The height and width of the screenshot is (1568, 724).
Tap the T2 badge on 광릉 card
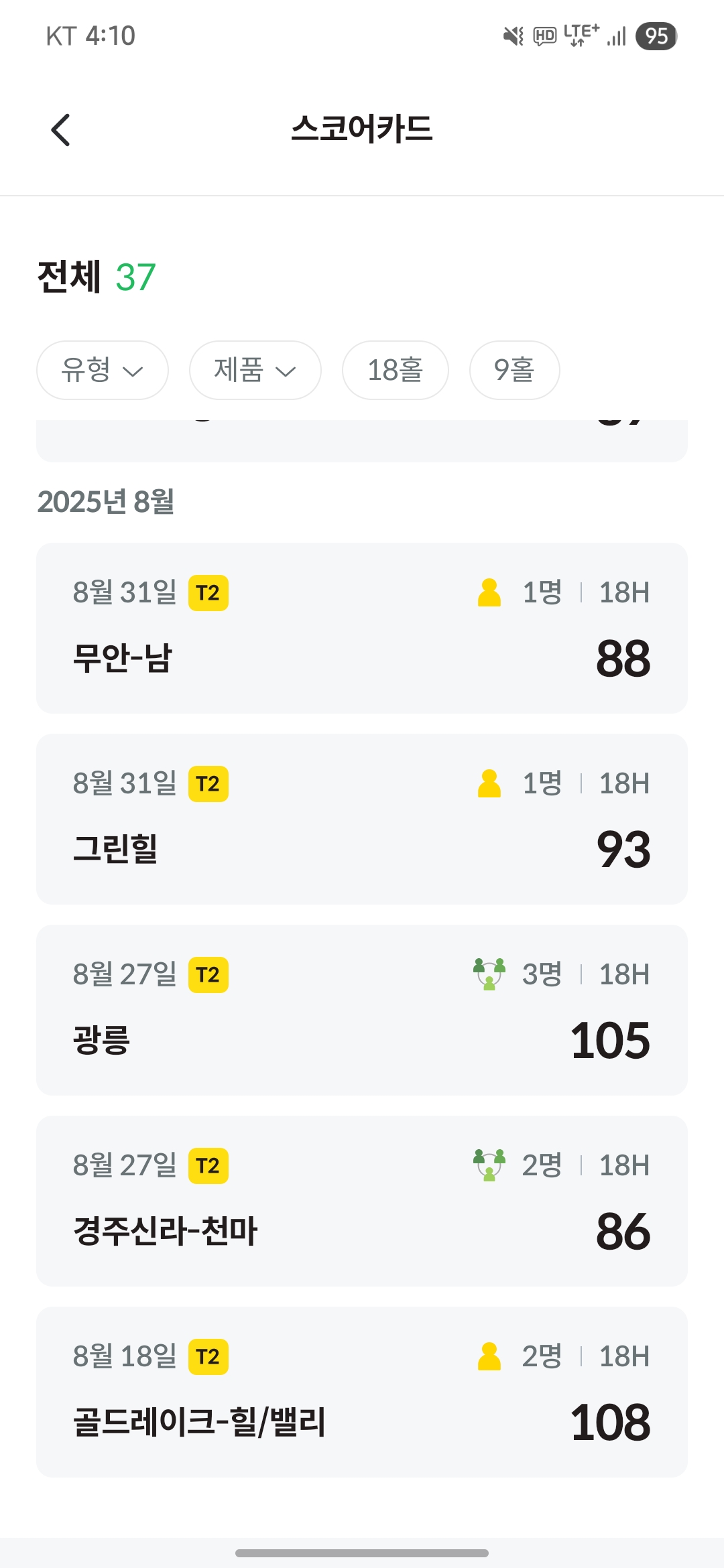(208, 975)
